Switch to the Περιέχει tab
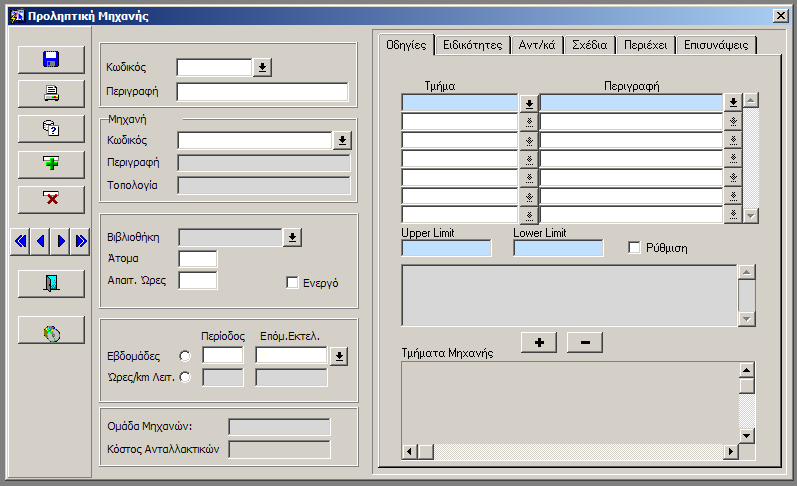The image size is (797, 486). click(646, 45)
